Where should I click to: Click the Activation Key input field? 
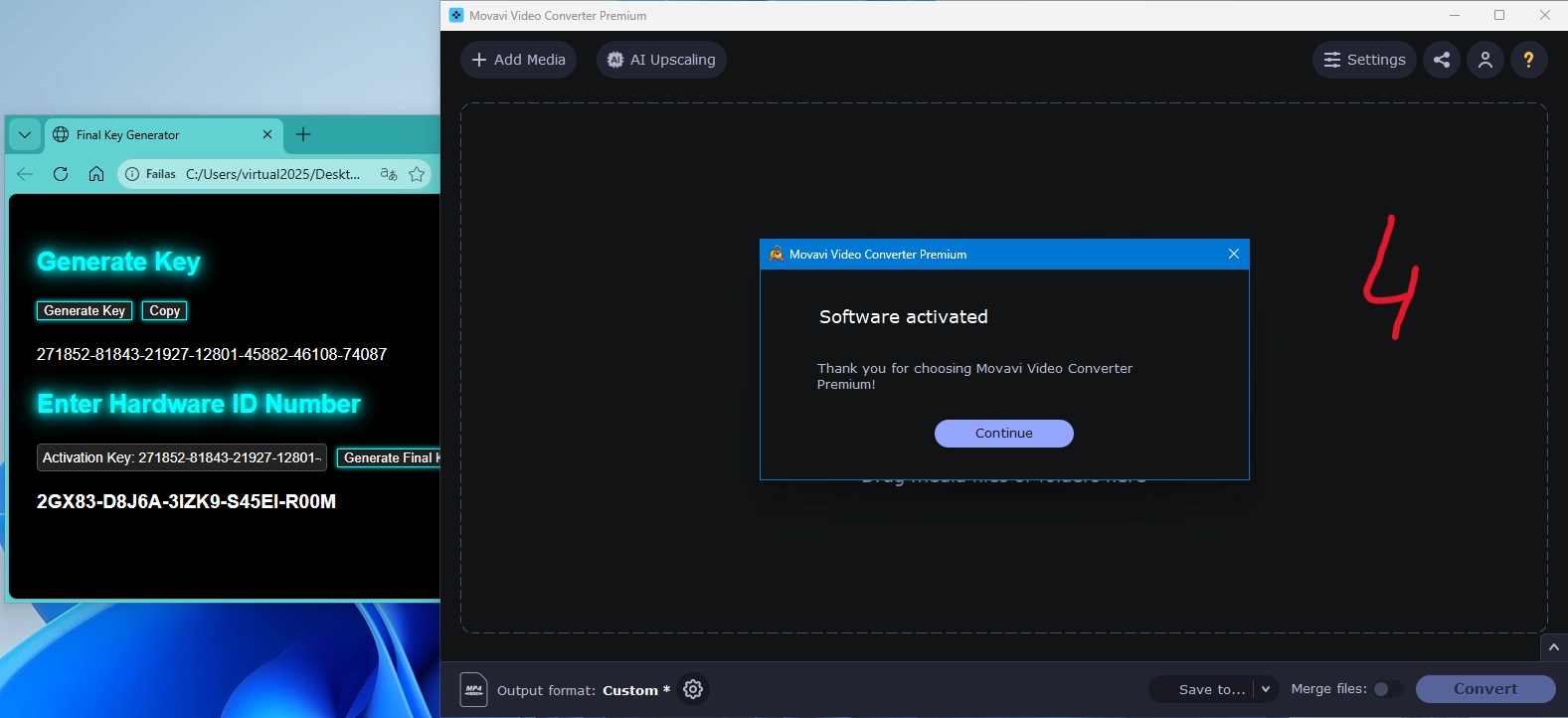[x=182, y=457]
